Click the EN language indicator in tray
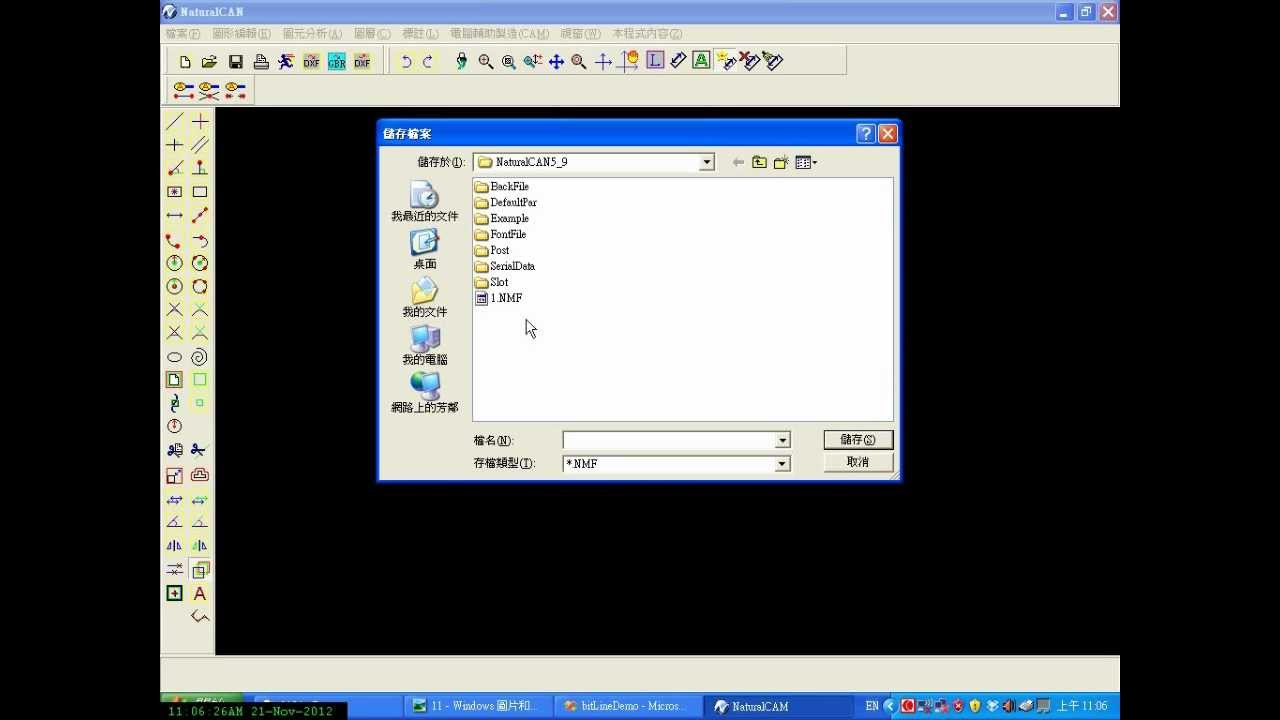The height and width of the screenshot is (720, 1280). (x=872, y=706)
